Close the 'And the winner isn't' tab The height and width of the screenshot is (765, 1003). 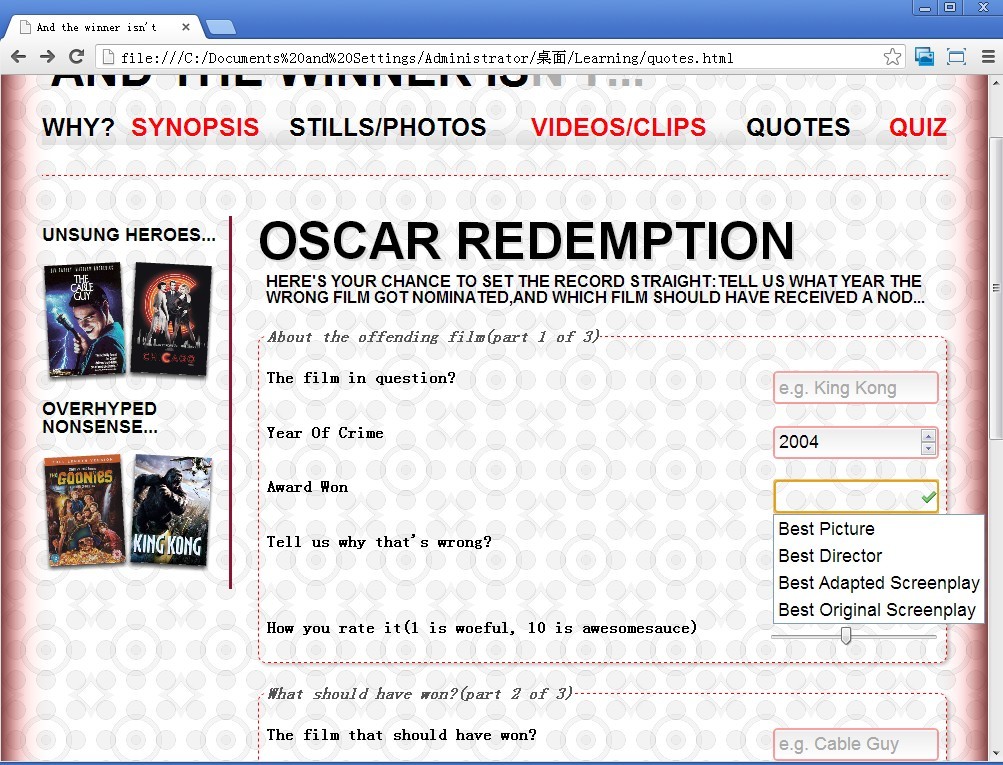[x=186, y=27]
